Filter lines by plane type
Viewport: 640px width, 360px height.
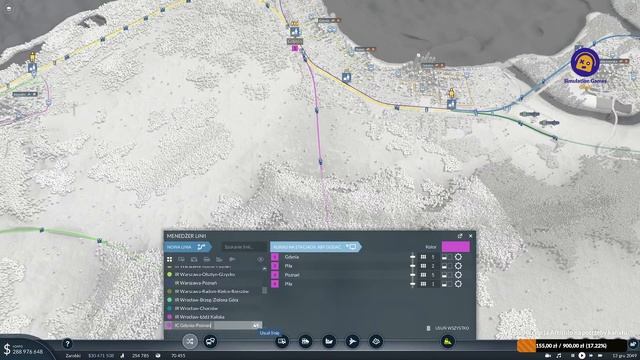[232, 260]
